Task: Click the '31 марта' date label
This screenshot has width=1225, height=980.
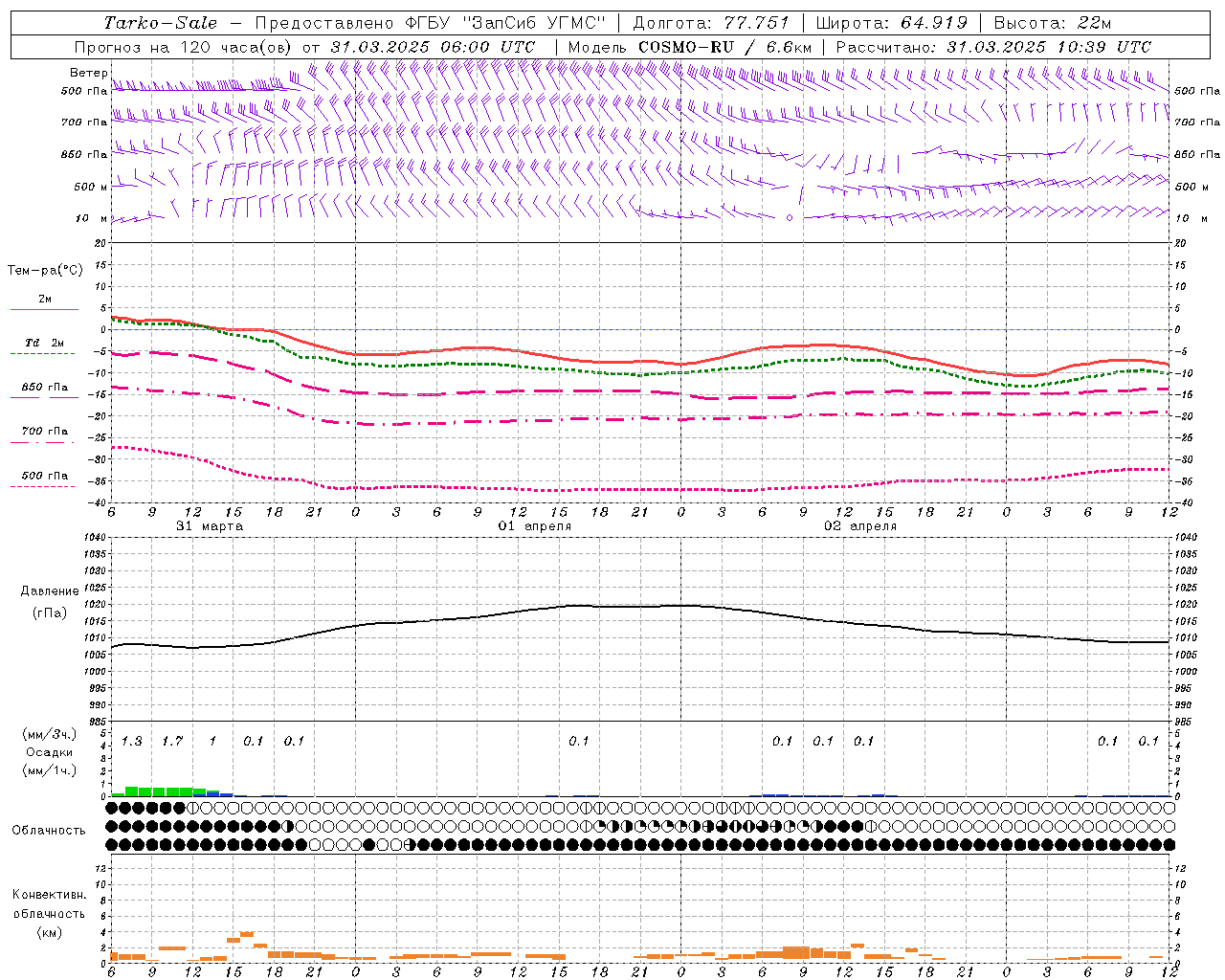Action: tap(210, 526)
